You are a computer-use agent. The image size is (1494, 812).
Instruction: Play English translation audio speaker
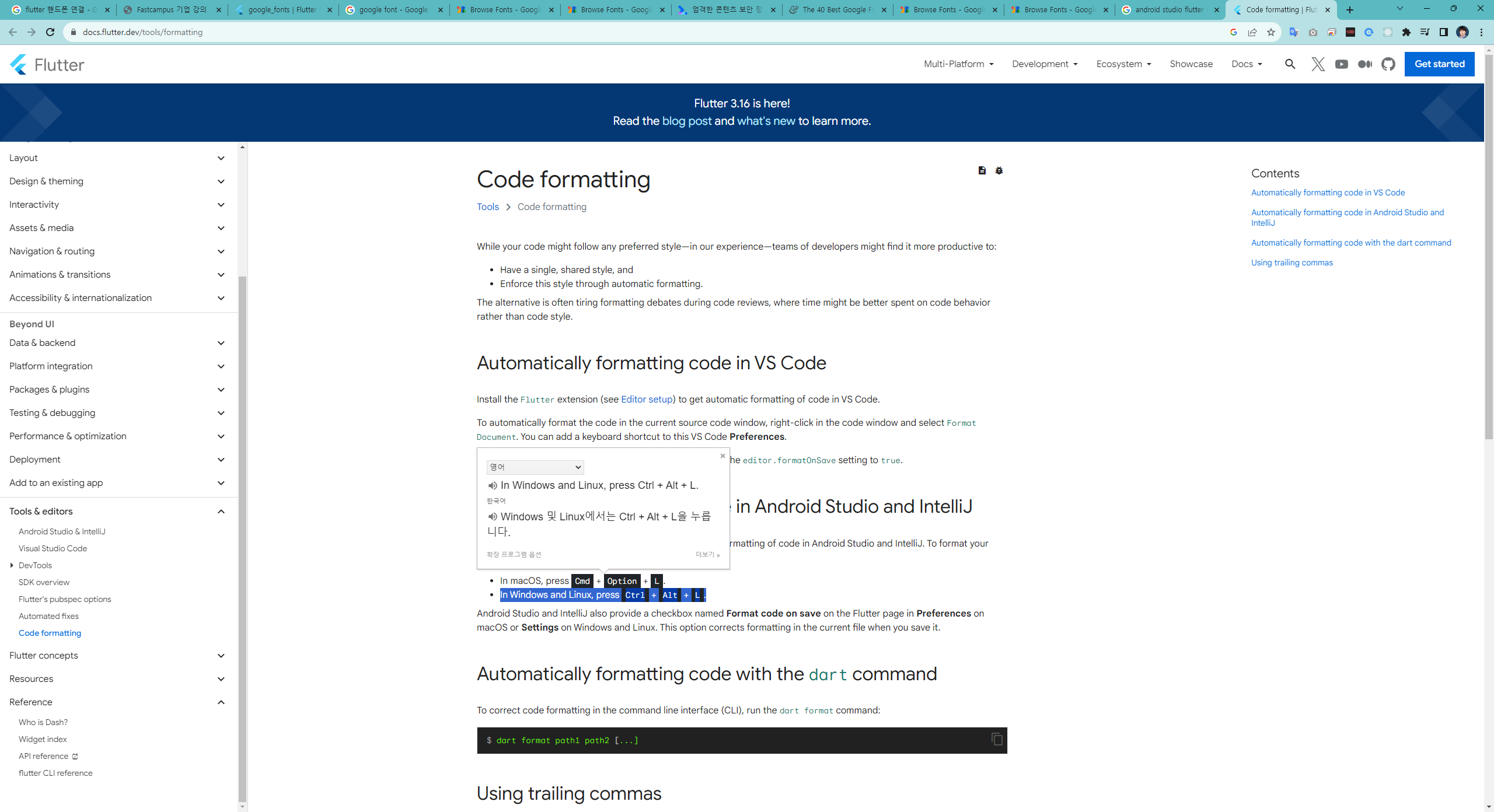[493, 485]
